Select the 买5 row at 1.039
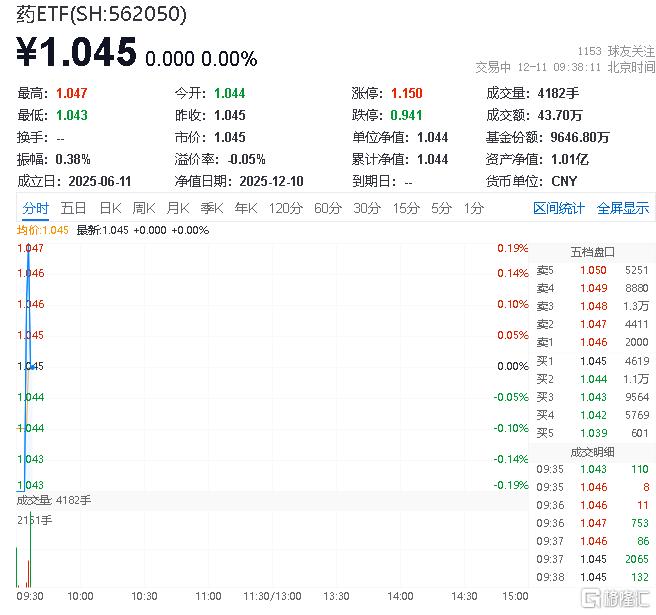The image size is (656, 615). (x=592, y=433)
